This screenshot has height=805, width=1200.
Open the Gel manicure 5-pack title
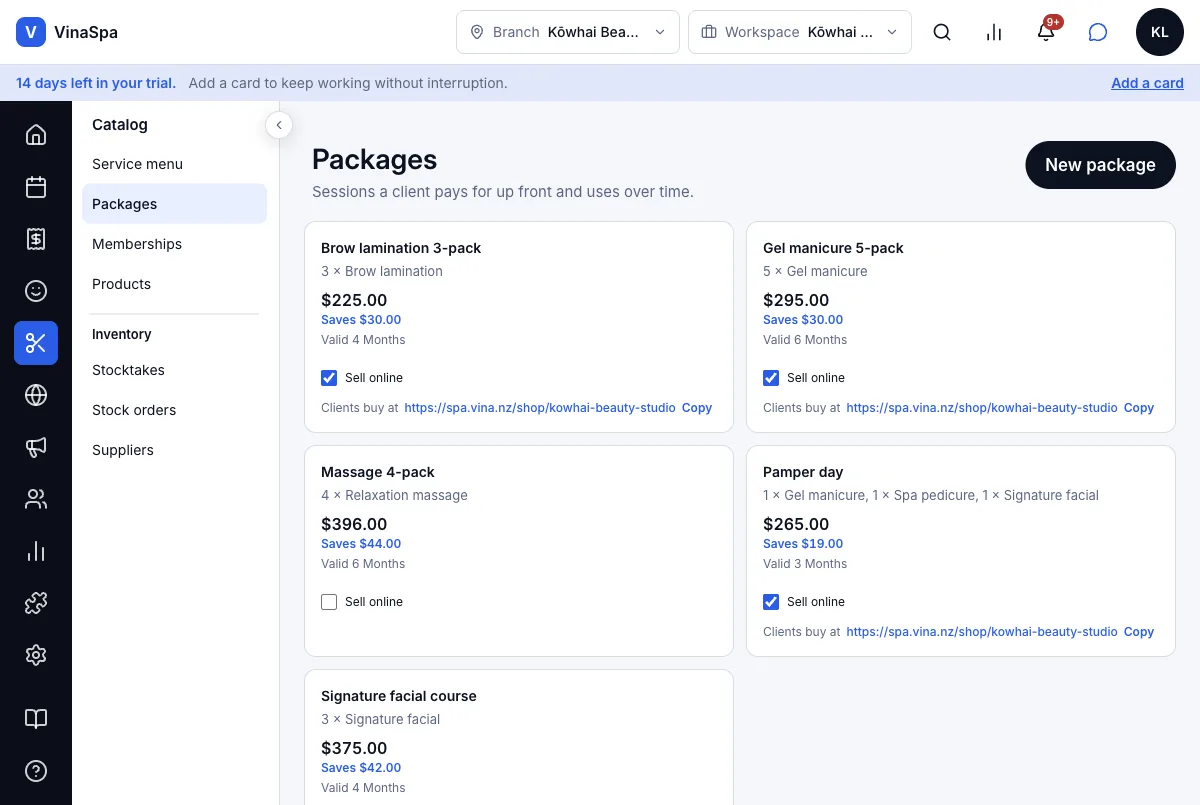tap(833, 248)
